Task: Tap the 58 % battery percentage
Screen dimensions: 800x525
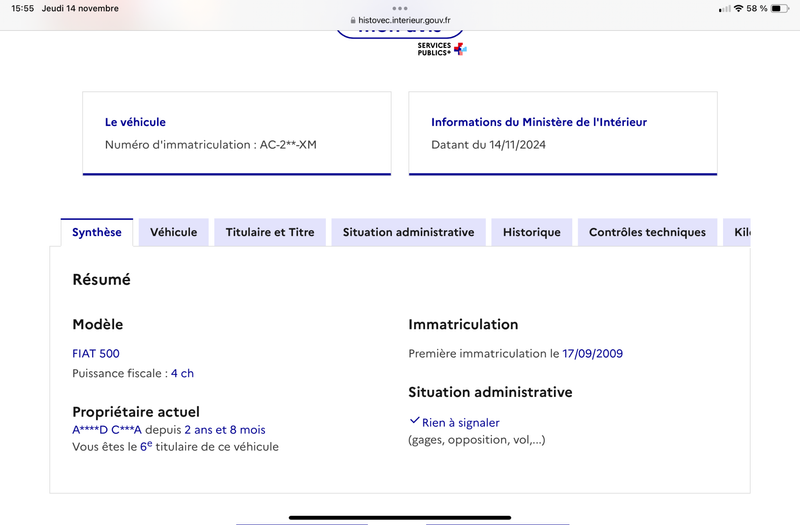Action: [x=757, y=9]
